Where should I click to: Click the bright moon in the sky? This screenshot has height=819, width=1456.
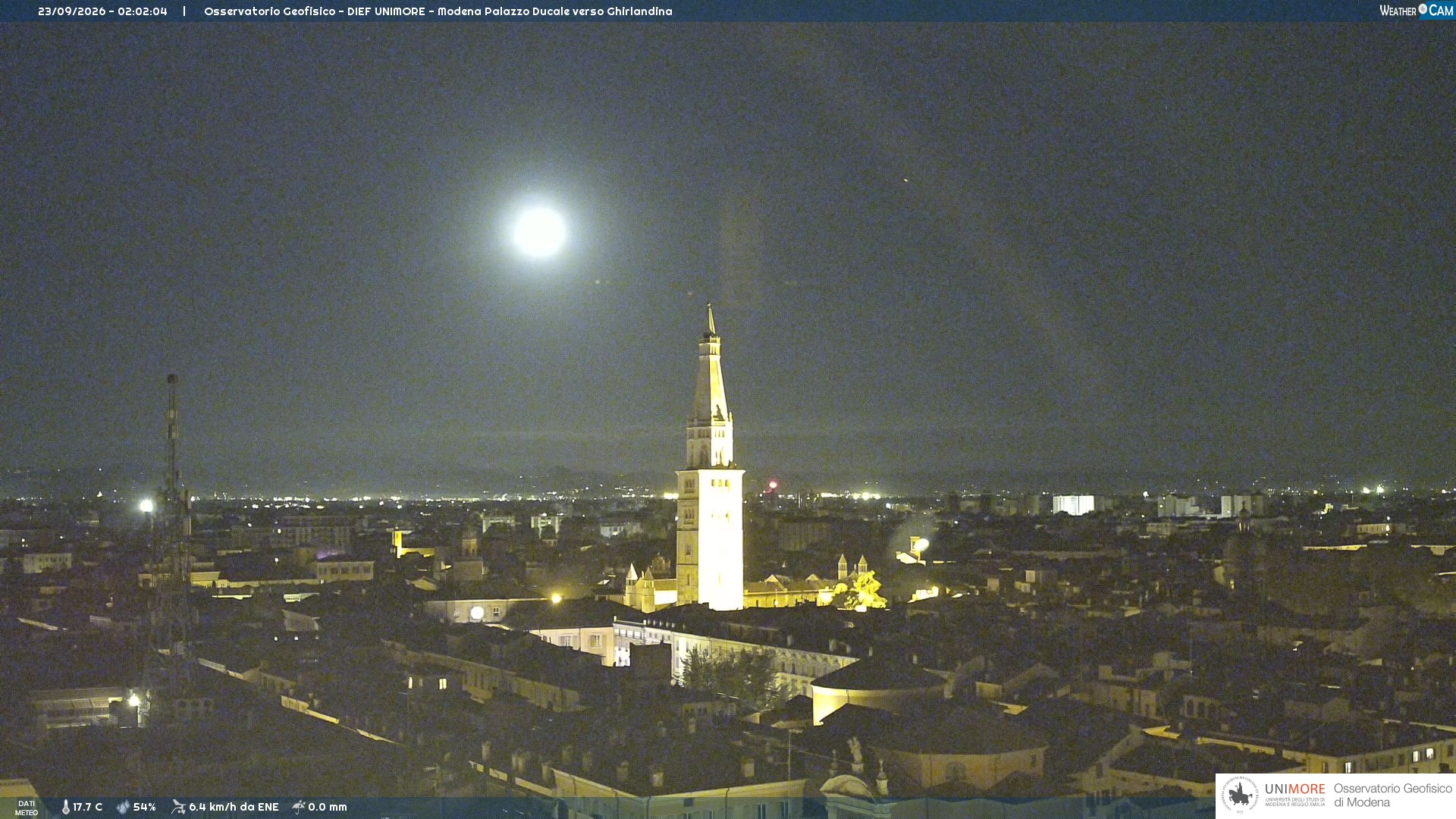(539, 231)
